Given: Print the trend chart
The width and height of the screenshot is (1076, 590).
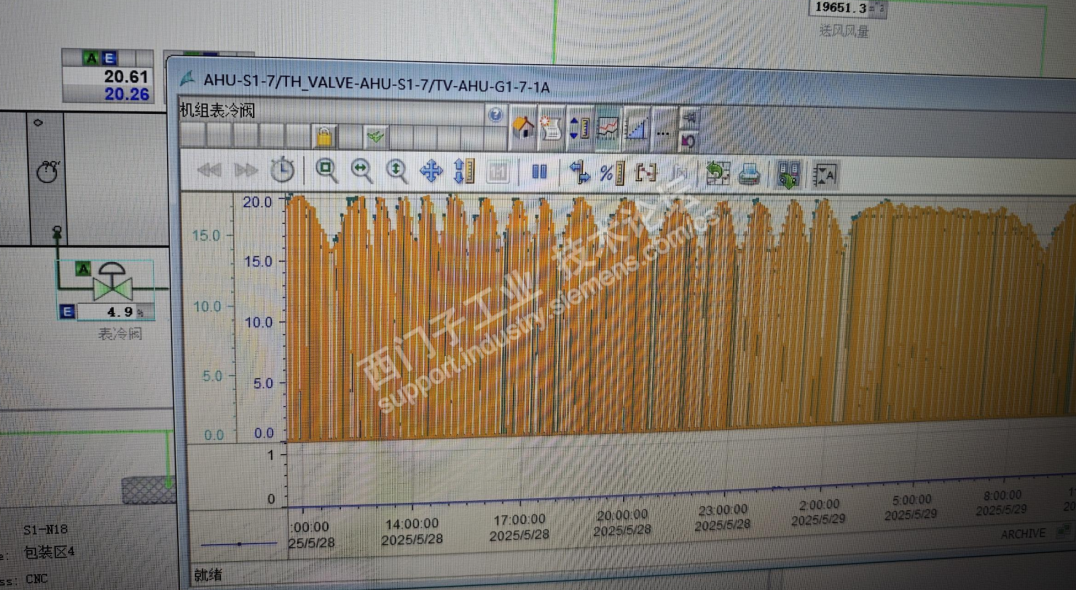Looking at the screenshot, I should point(749,175).
